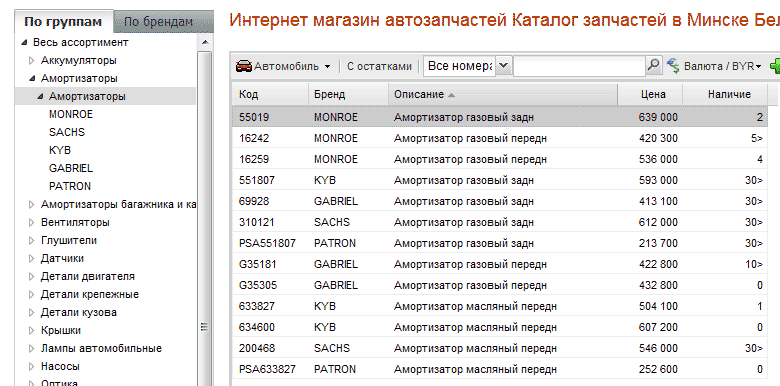Select row with code 16259
The height and width of the screenshot is (386, 780).
[499, 159]
